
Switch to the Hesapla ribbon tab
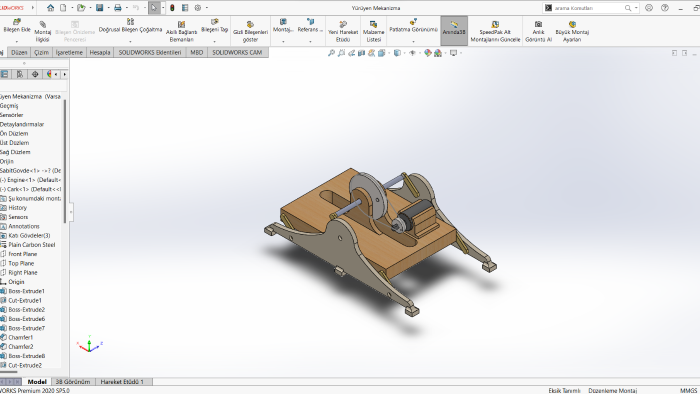tap(100, 52)
